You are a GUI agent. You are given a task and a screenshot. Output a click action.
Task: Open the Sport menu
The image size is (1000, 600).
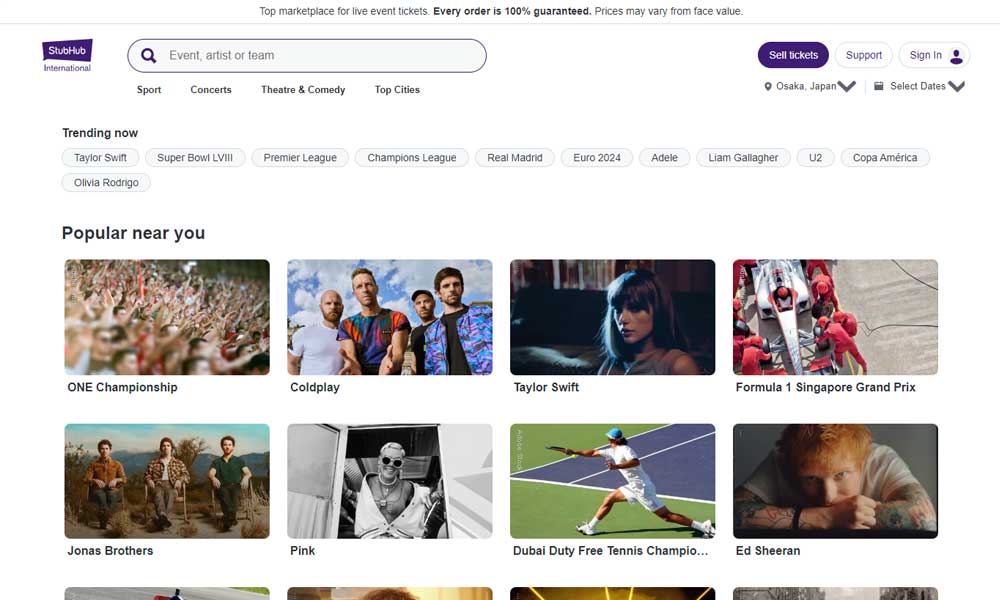point(149,89)
